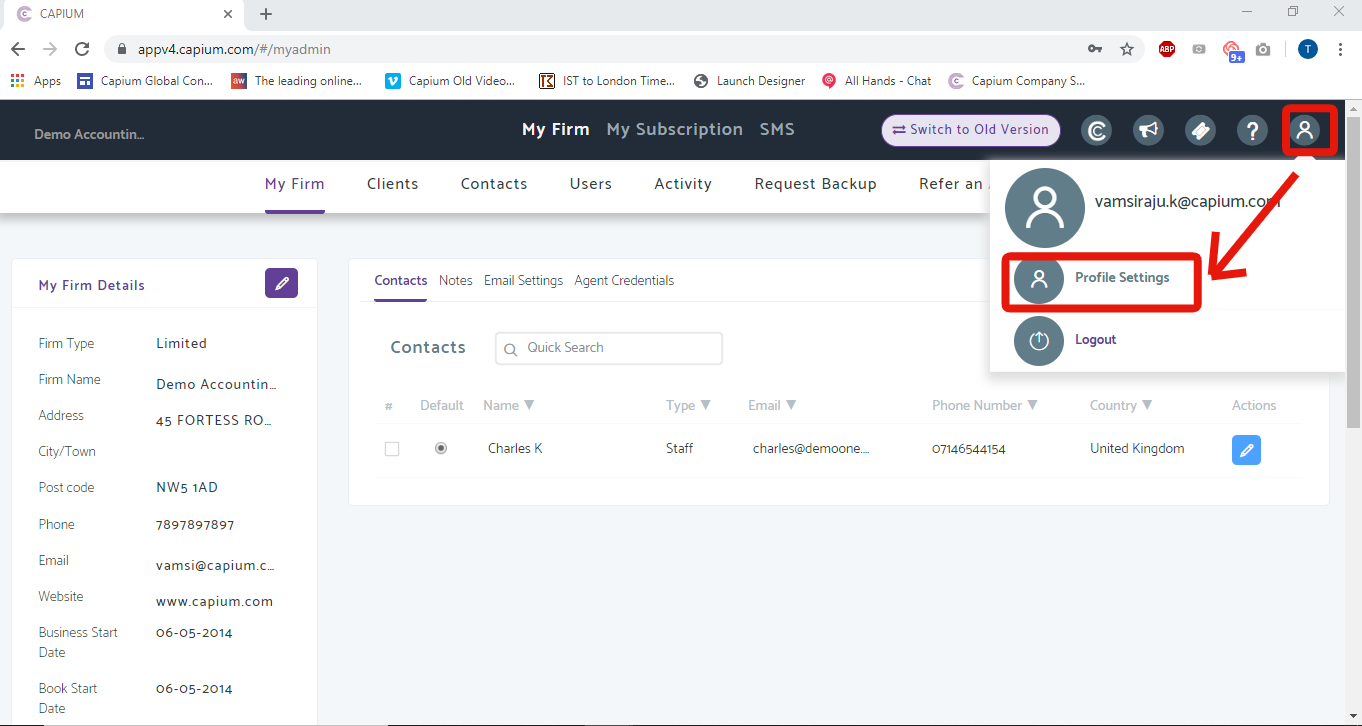1362x726 pixels.
Task: Edit My Firm Details with pencil icon
Action: click(x=281, y=284)
